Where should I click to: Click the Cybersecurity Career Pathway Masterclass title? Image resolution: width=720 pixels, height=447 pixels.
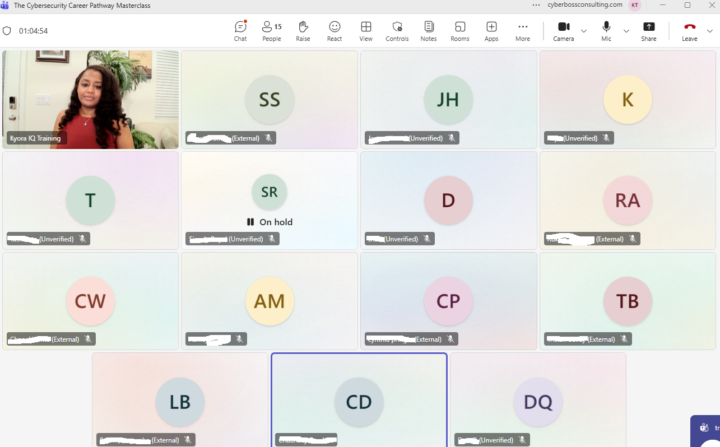coord(82,6)
